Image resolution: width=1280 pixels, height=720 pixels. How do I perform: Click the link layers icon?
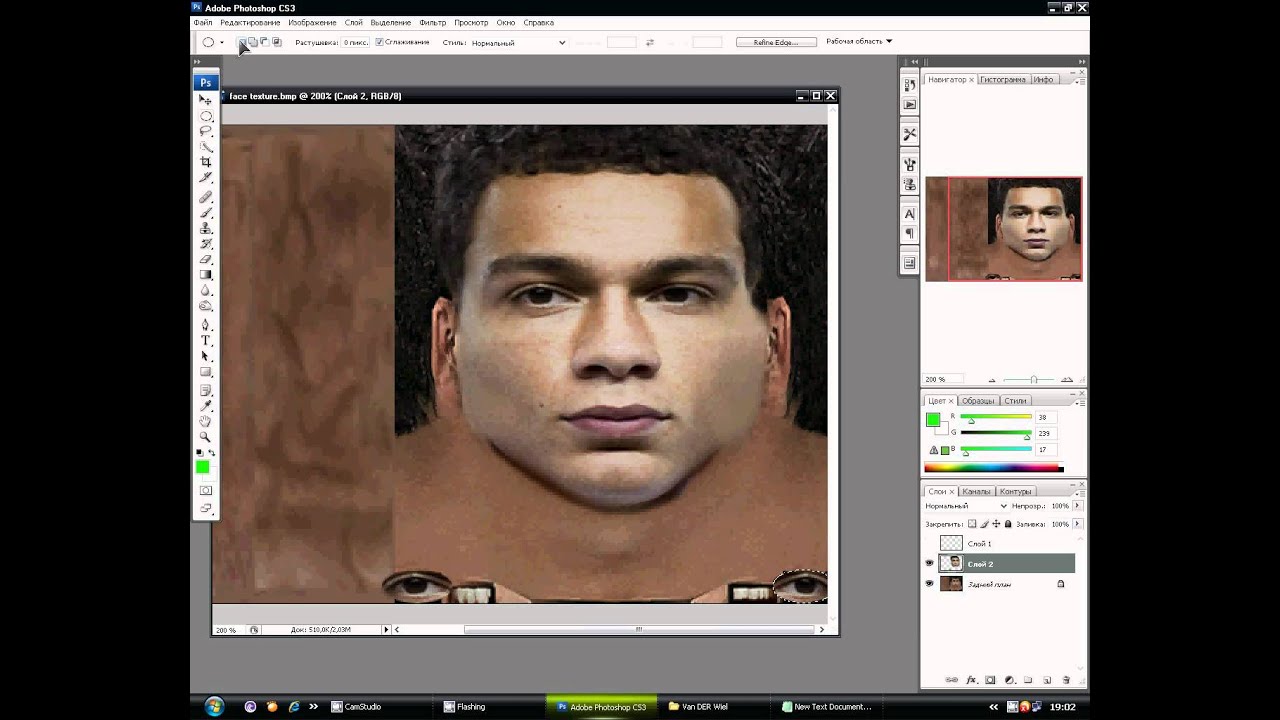click(952, 680)
